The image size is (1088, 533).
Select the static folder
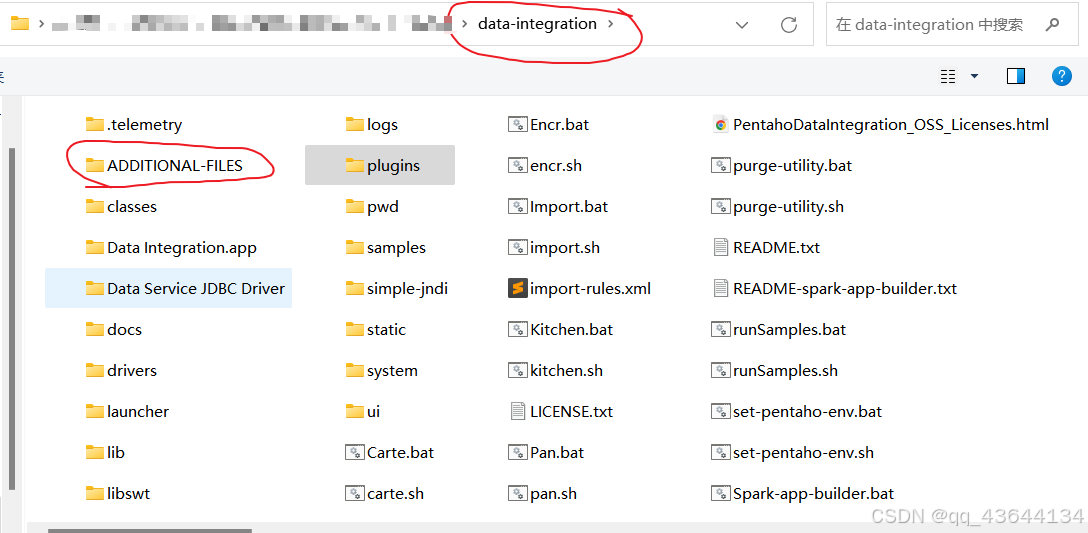coord(376,330)
